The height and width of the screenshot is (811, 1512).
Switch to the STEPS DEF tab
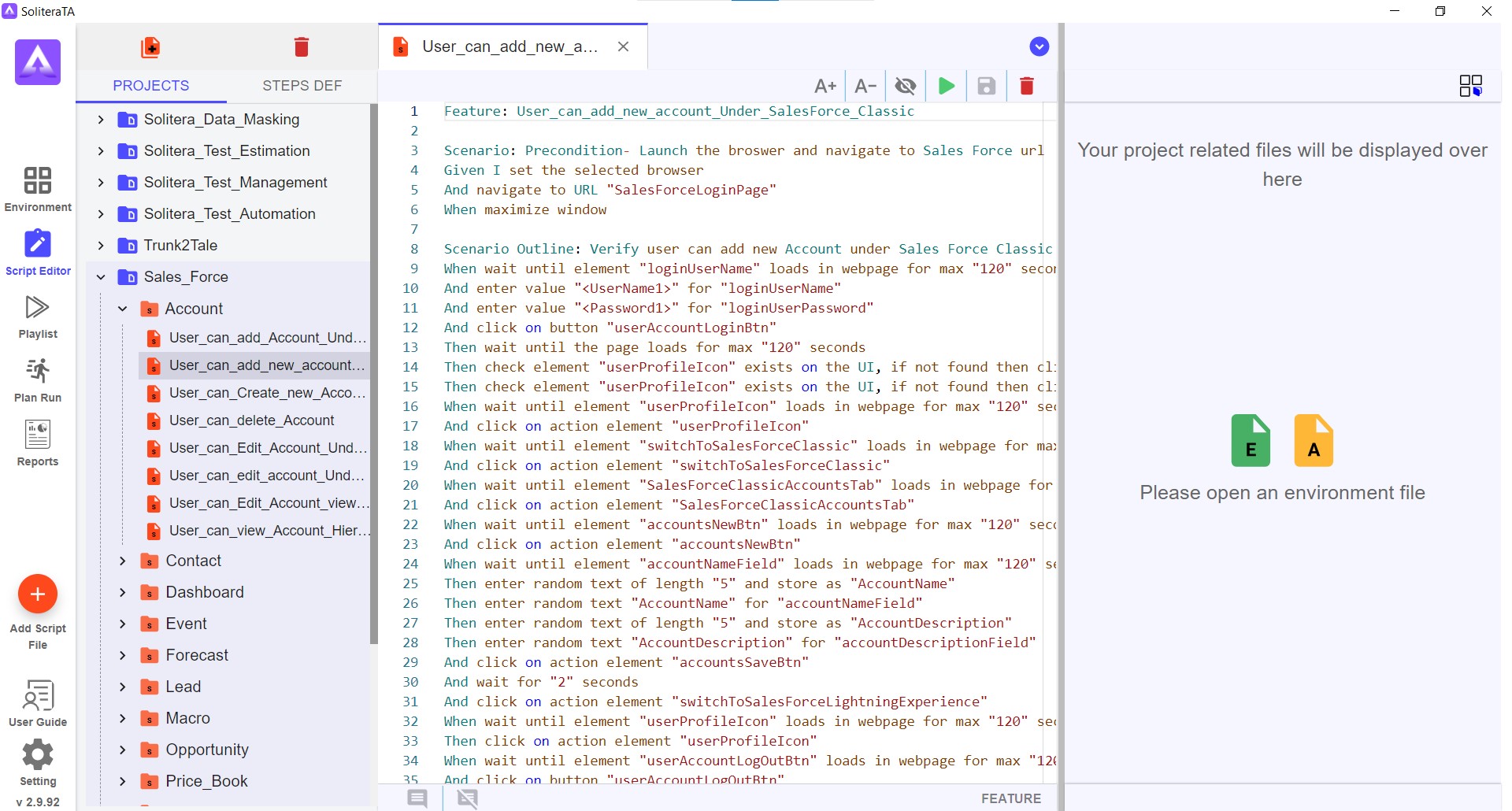pyautogui.click(x=302, y=86)
